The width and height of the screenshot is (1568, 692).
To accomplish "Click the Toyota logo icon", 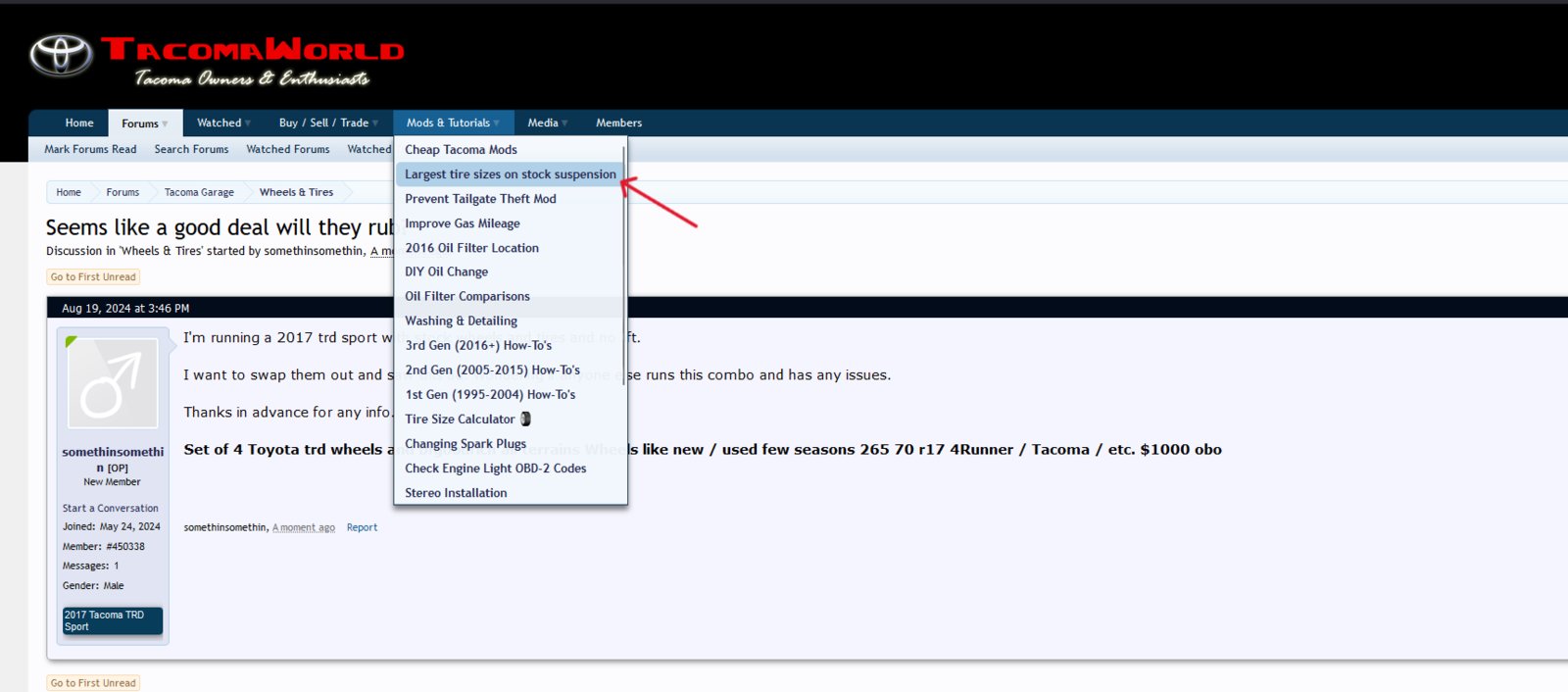I will 61,55.
